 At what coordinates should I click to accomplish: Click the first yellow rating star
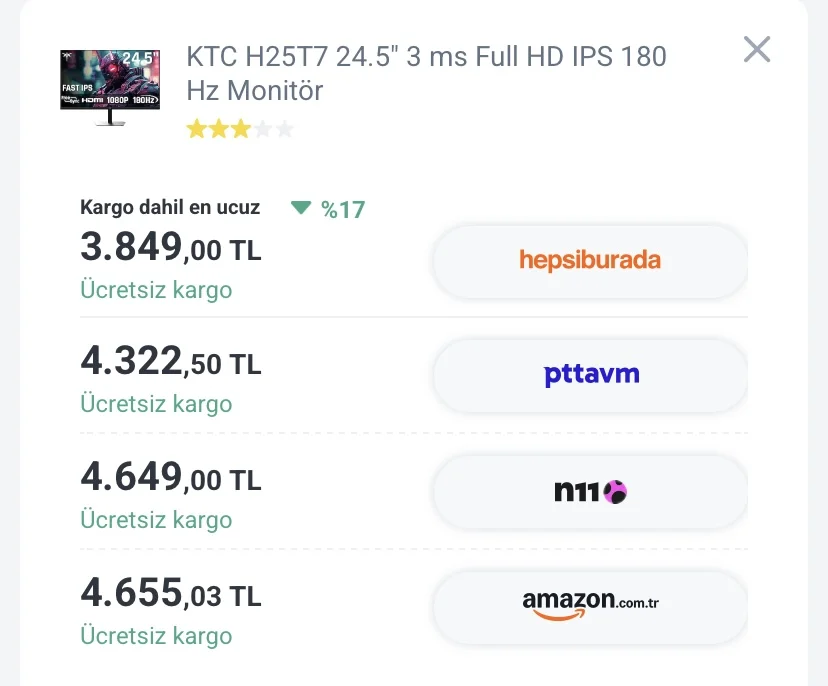pyautogui.click(x=196, y=129)
